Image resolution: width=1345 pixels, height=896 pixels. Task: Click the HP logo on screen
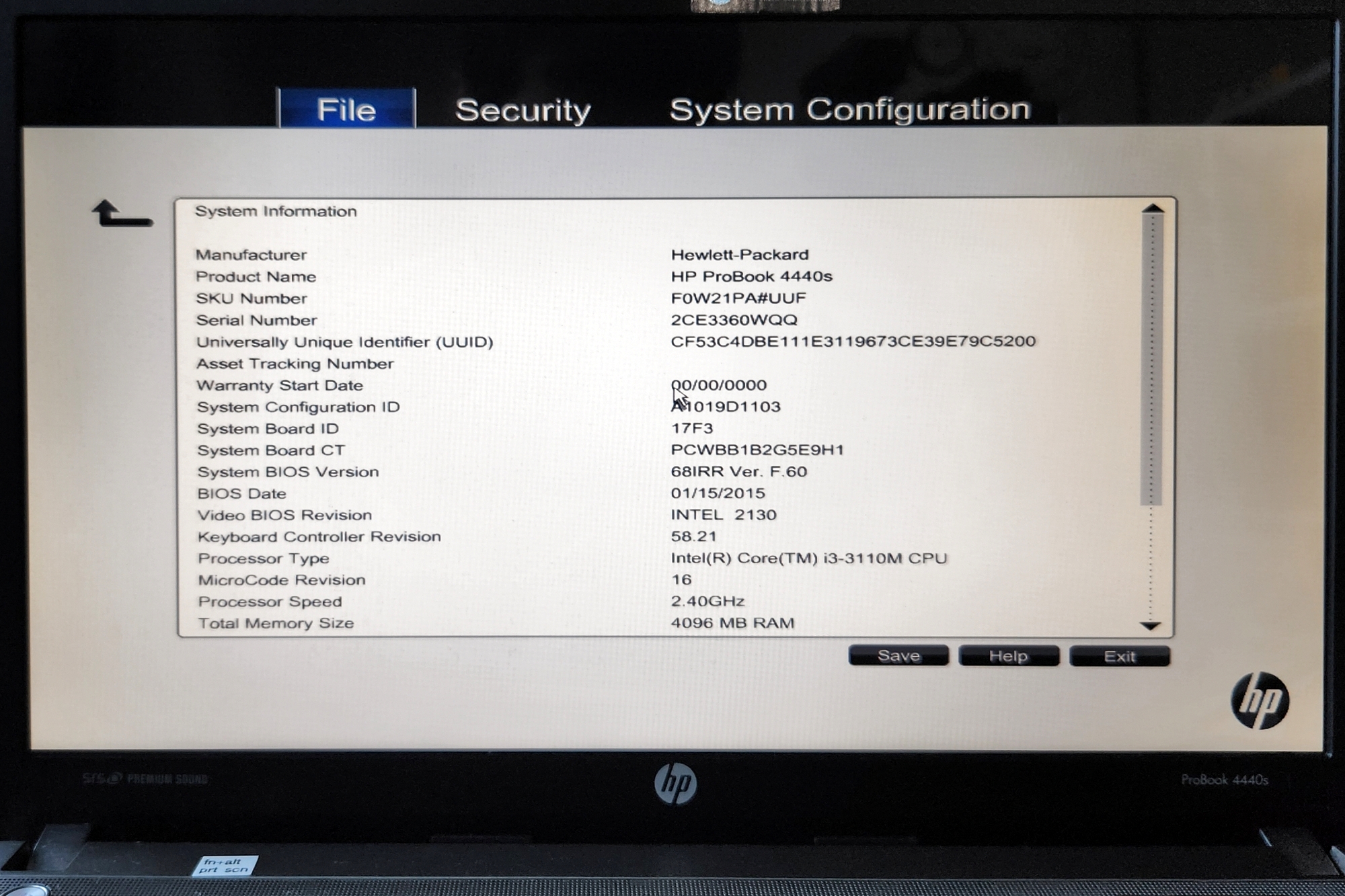[x=1259, y=700]
